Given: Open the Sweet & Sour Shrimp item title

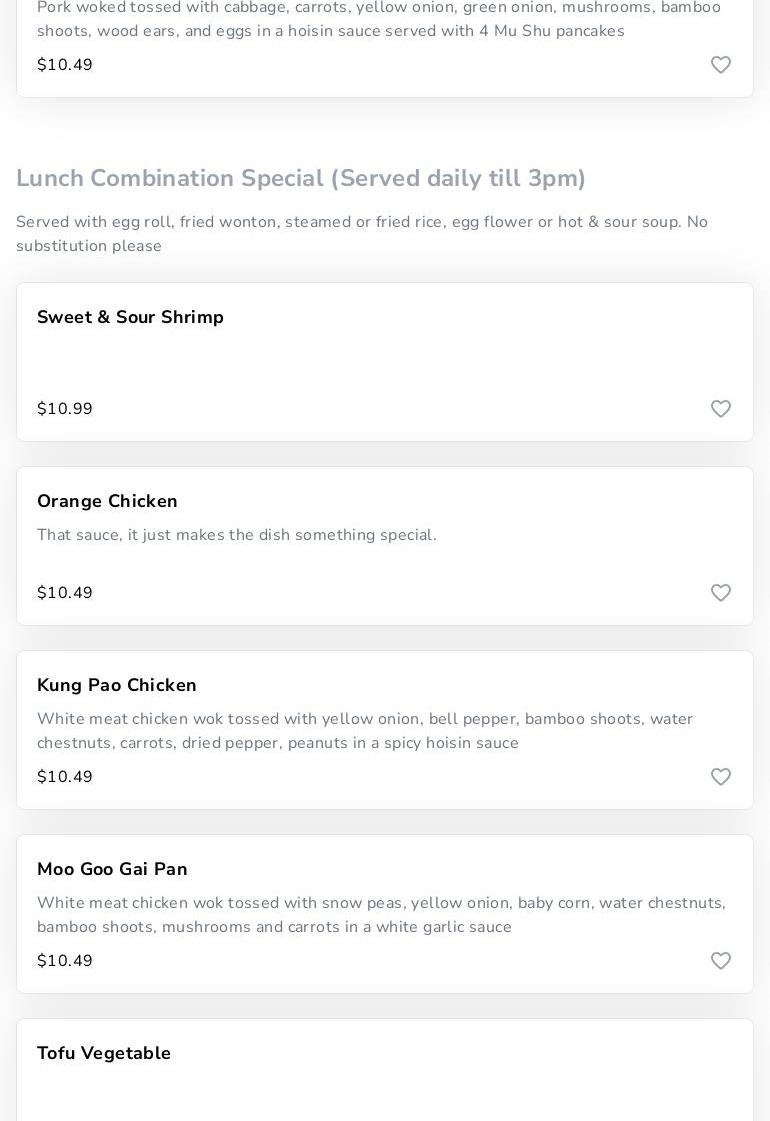Looking at the screenshot, I should pos(130,317).
